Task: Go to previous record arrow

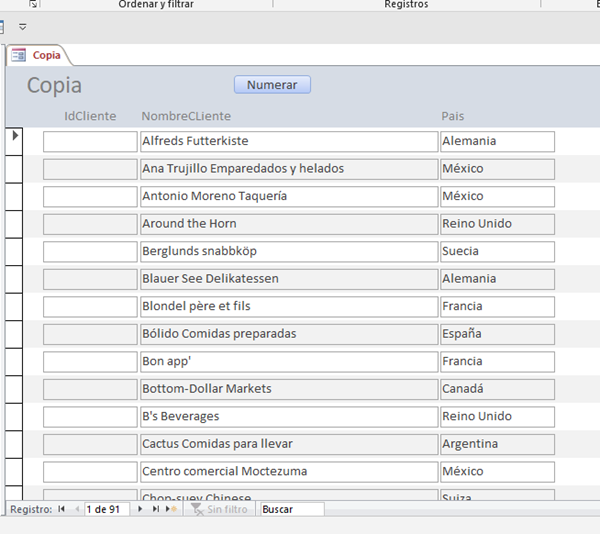Action: [x=76, y=509]
